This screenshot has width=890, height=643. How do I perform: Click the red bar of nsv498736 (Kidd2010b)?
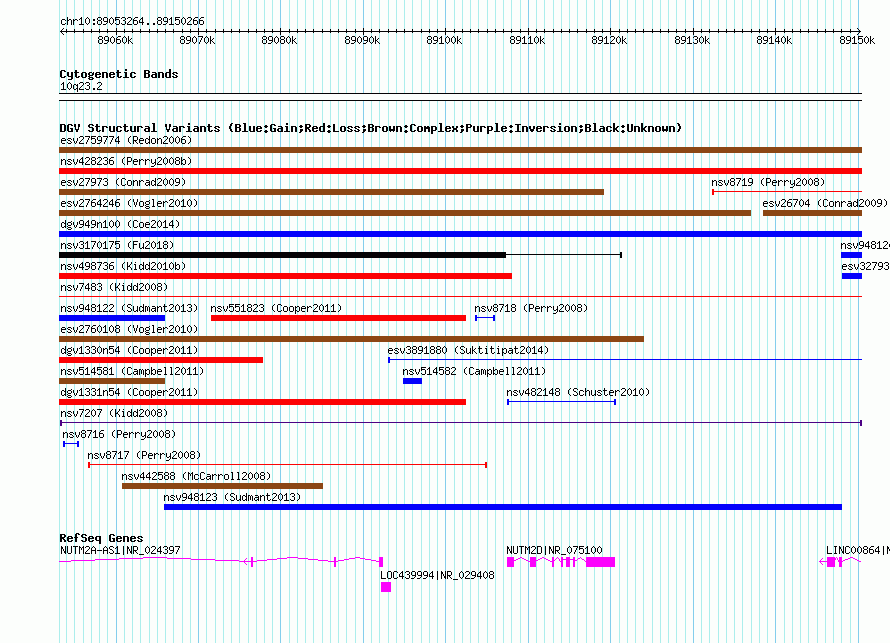(x=286, y=276)
